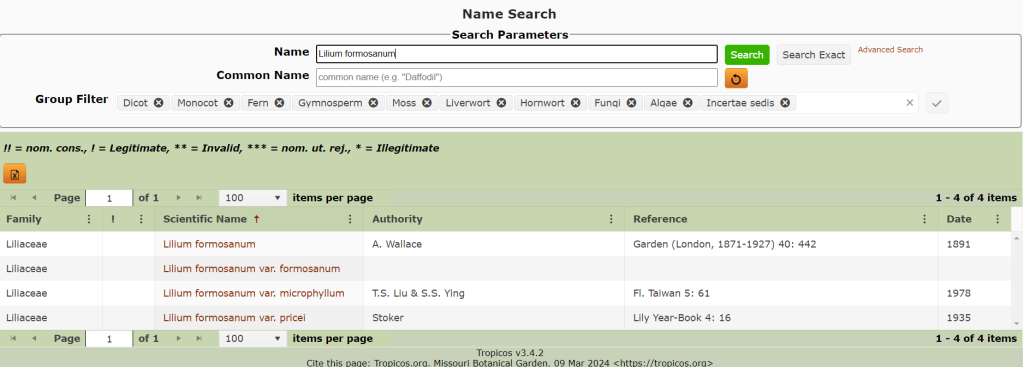Remove the Fungi group filter tag
1024x367 pixels.
pyautogui.click(x=632, y=103)
